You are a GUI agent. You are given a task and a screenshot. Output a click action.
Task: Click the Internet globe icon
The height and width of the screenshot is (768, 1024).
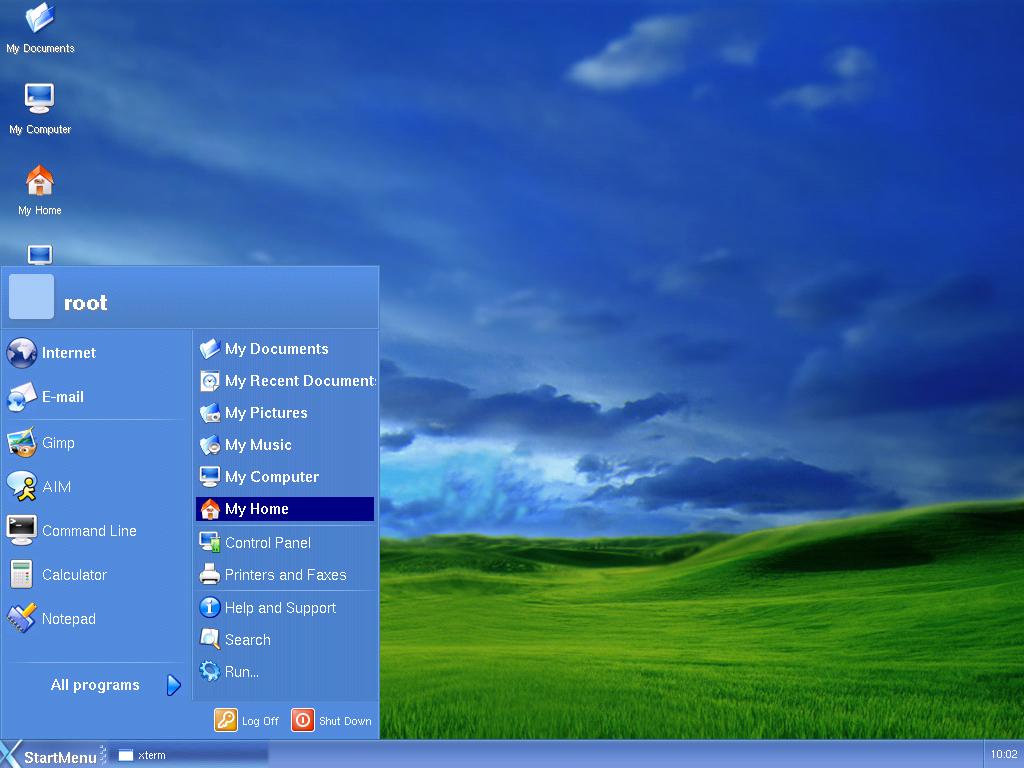[x=22, y=353]
